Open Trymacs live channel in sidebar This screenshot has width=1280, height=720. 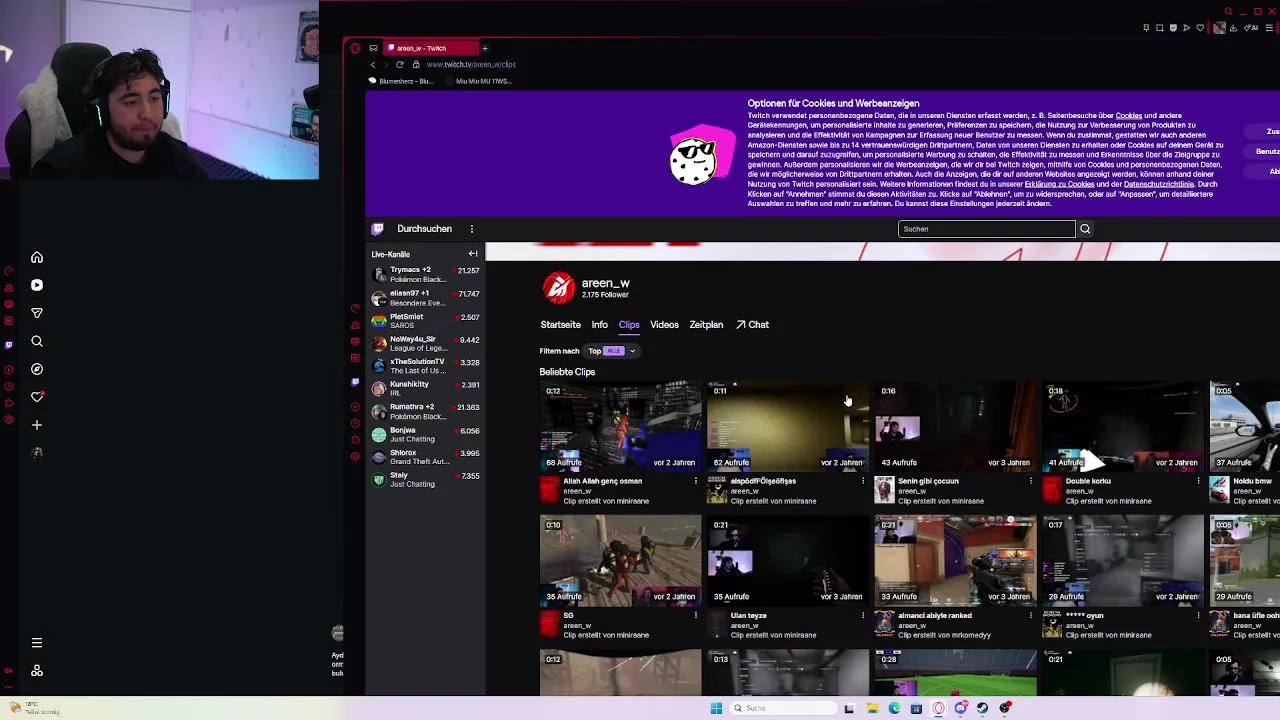425,274
